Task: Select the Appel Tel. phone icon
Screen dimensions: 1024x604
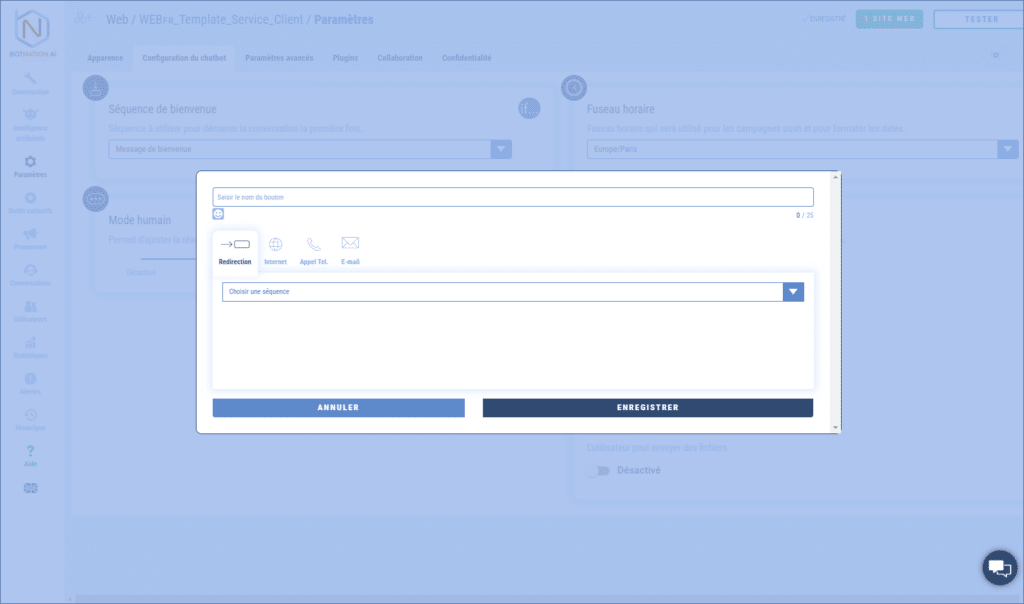Action: (x=314, y=245)
